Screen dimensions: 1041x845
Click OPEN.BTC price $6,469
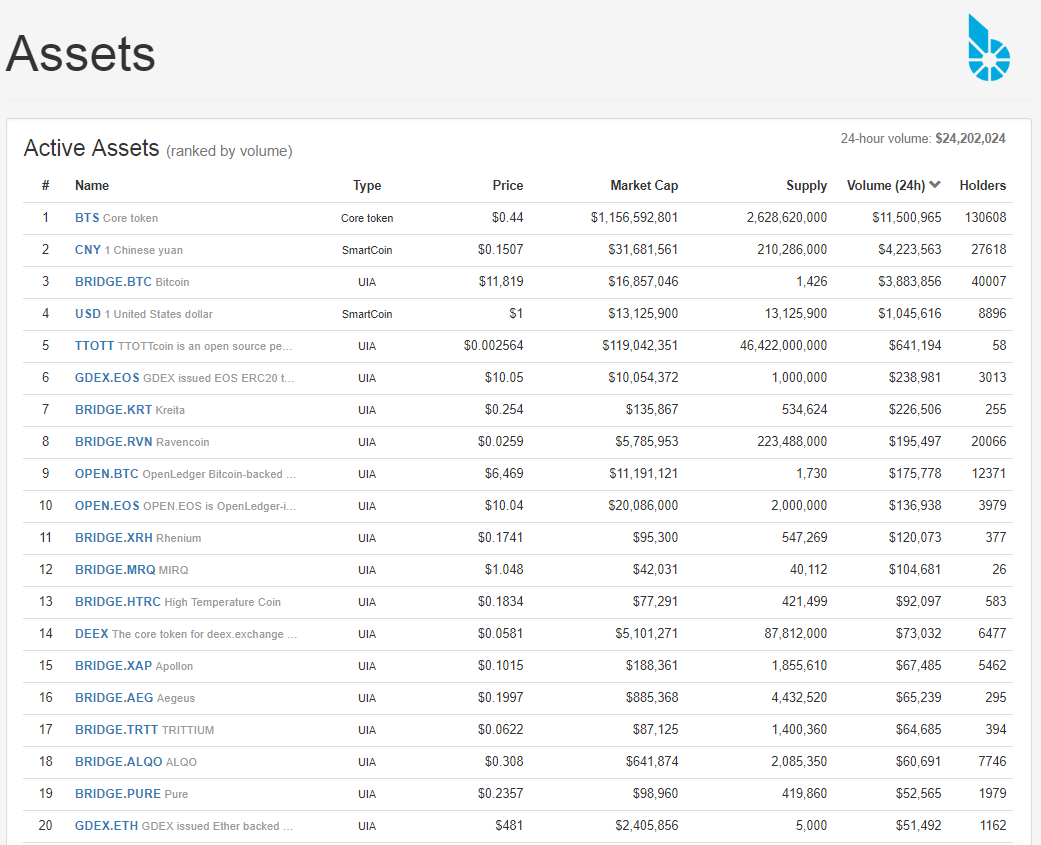[x=503, y=474]
